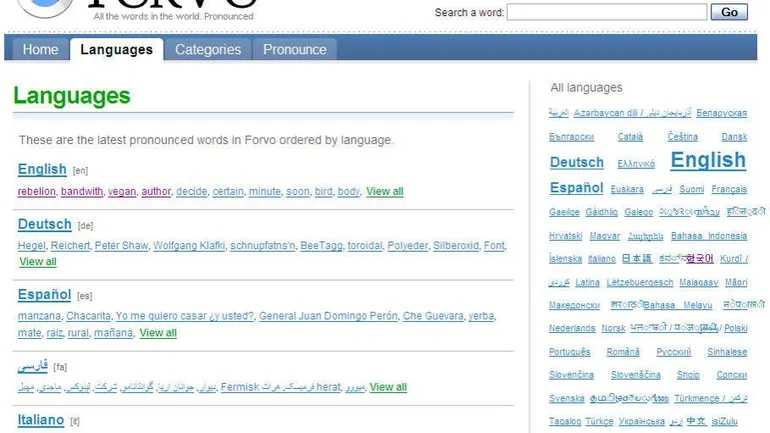Screen dimensions: 770x433
Task: Open the 'Wolfgang Klafki' word link
Action: pyautogui.click(x=189, y=246)
